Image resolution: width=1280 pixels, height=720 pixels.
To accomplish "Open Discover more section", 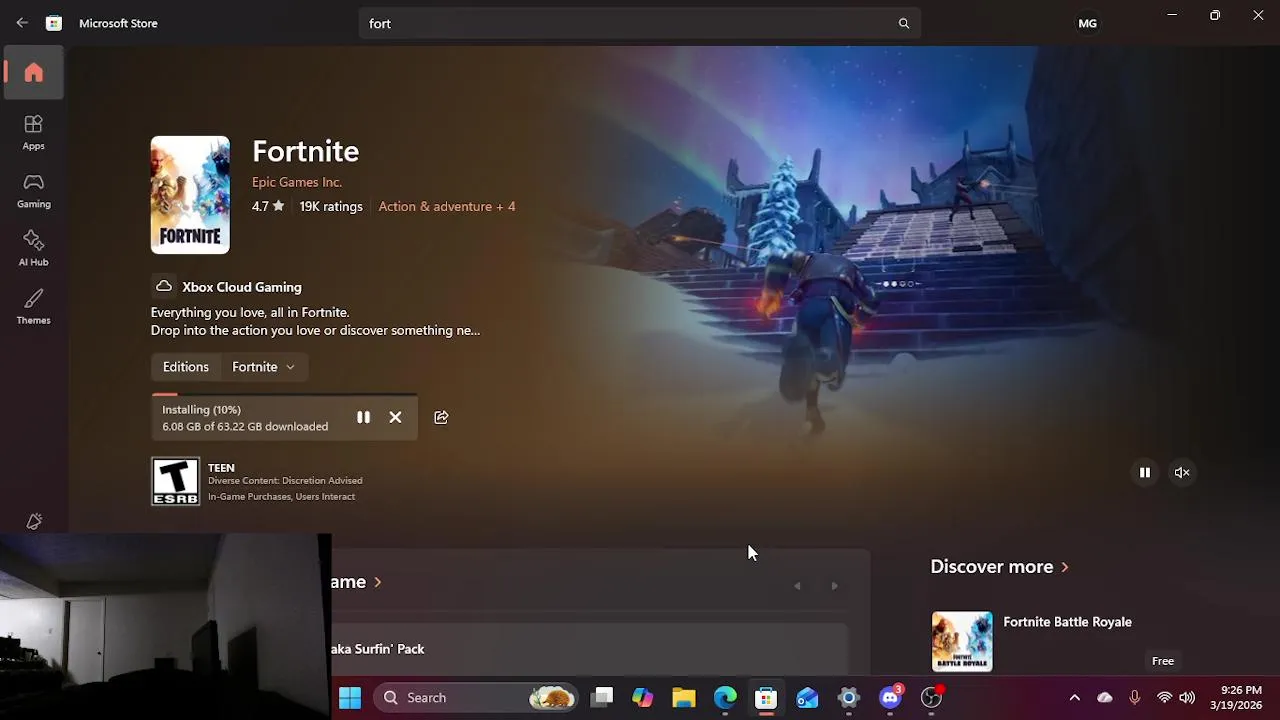I will pyautogui.click(x=999, y=567).
